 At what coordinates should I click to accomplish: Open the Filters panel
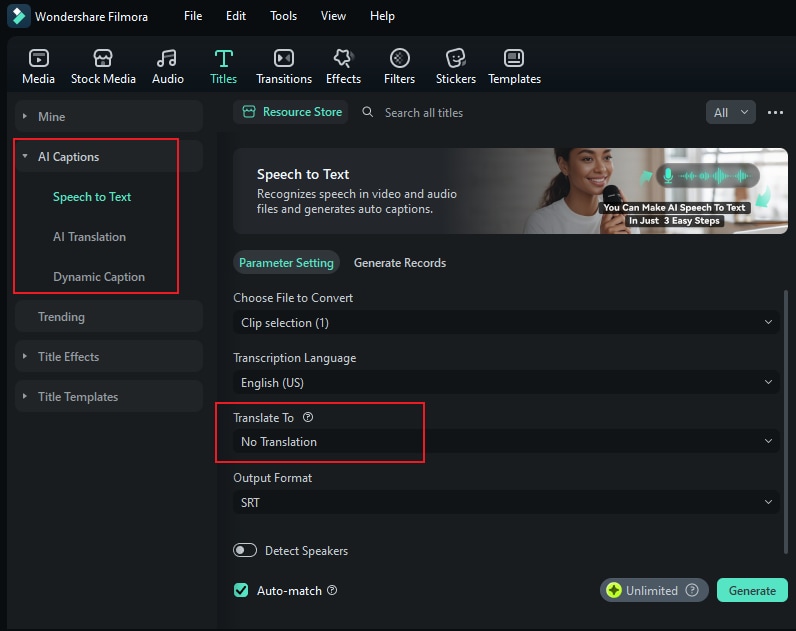point(400,67)
